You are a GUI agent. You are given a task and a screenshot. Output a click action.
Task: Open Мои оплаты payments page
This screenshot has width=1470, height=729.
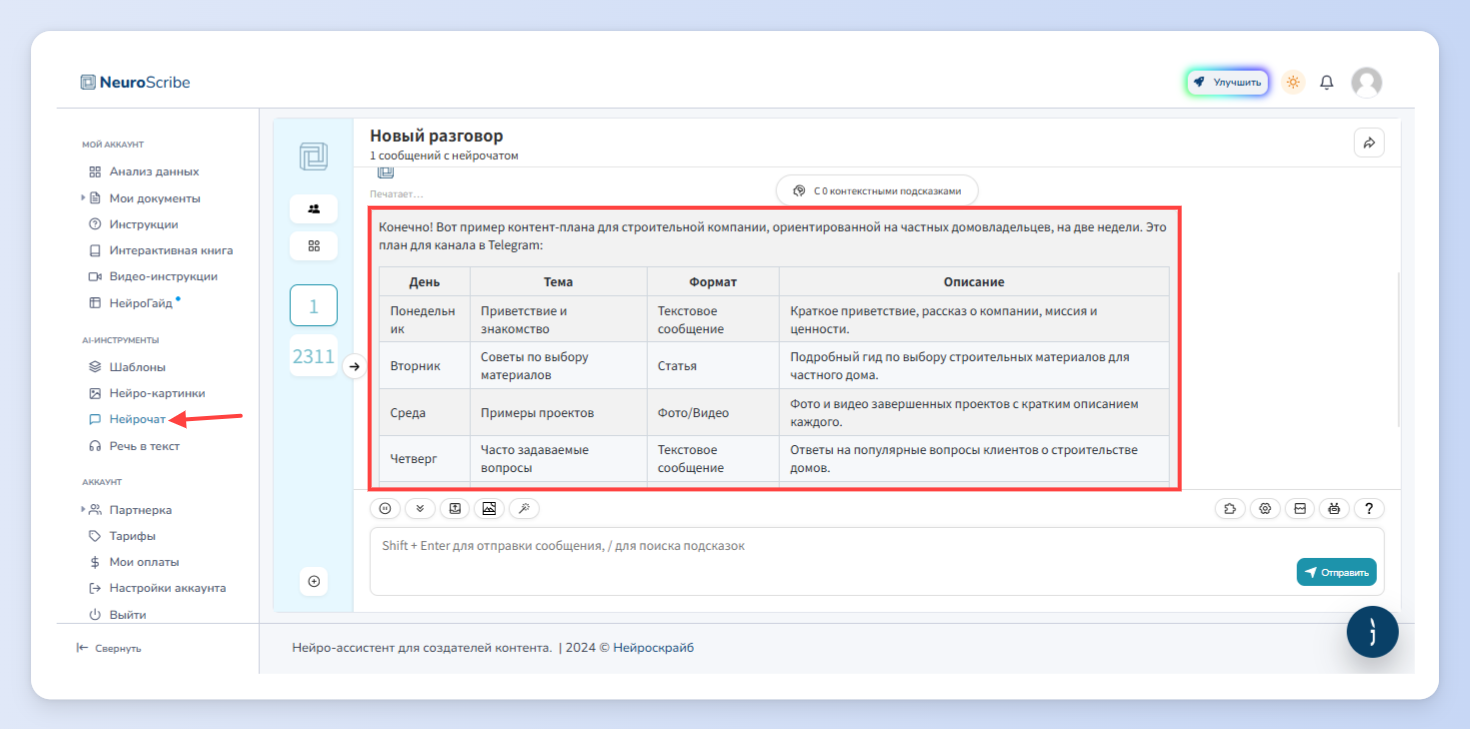(144, 562)
